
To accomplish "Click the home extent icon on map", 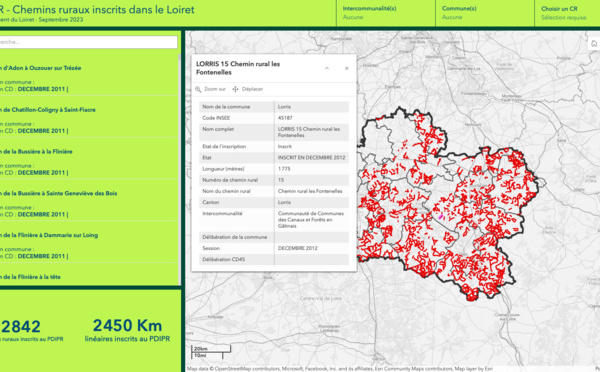I will pos(594,44).
